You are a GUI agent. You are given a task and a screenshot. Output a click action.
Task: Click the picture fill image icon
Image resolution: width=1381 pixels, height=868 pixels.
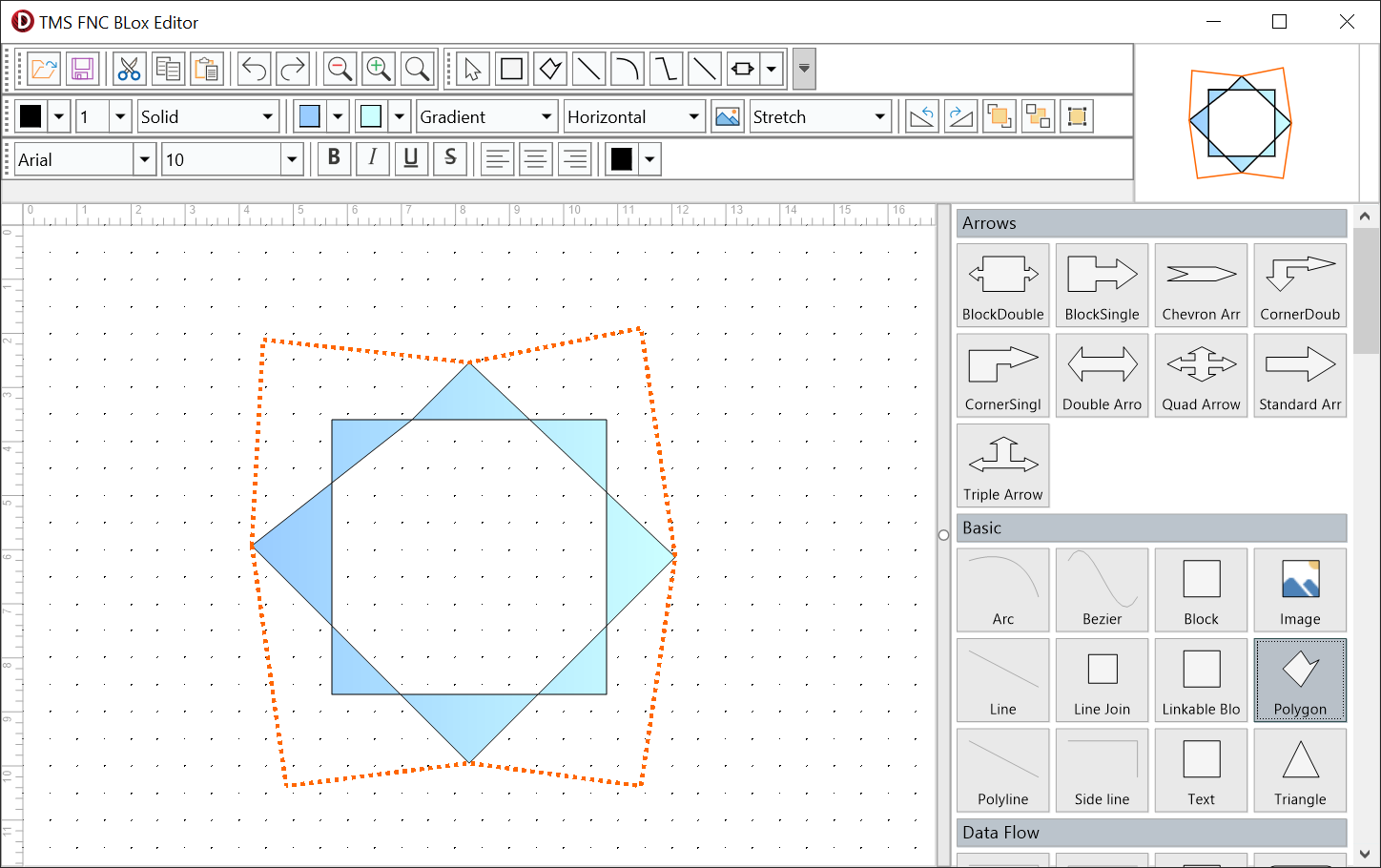[x=727, y=116]
